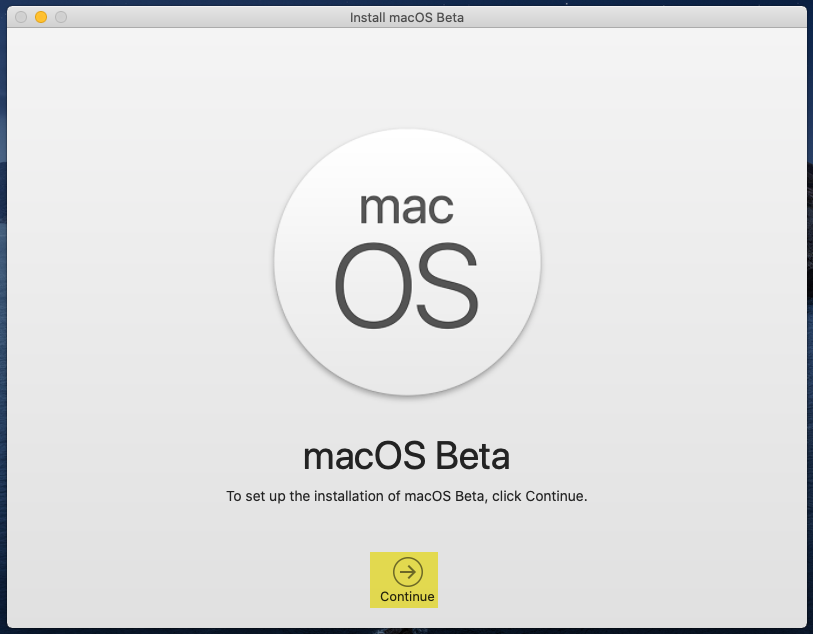Click the macOS logo circle
Screen dimensions: 813x634
407,262
